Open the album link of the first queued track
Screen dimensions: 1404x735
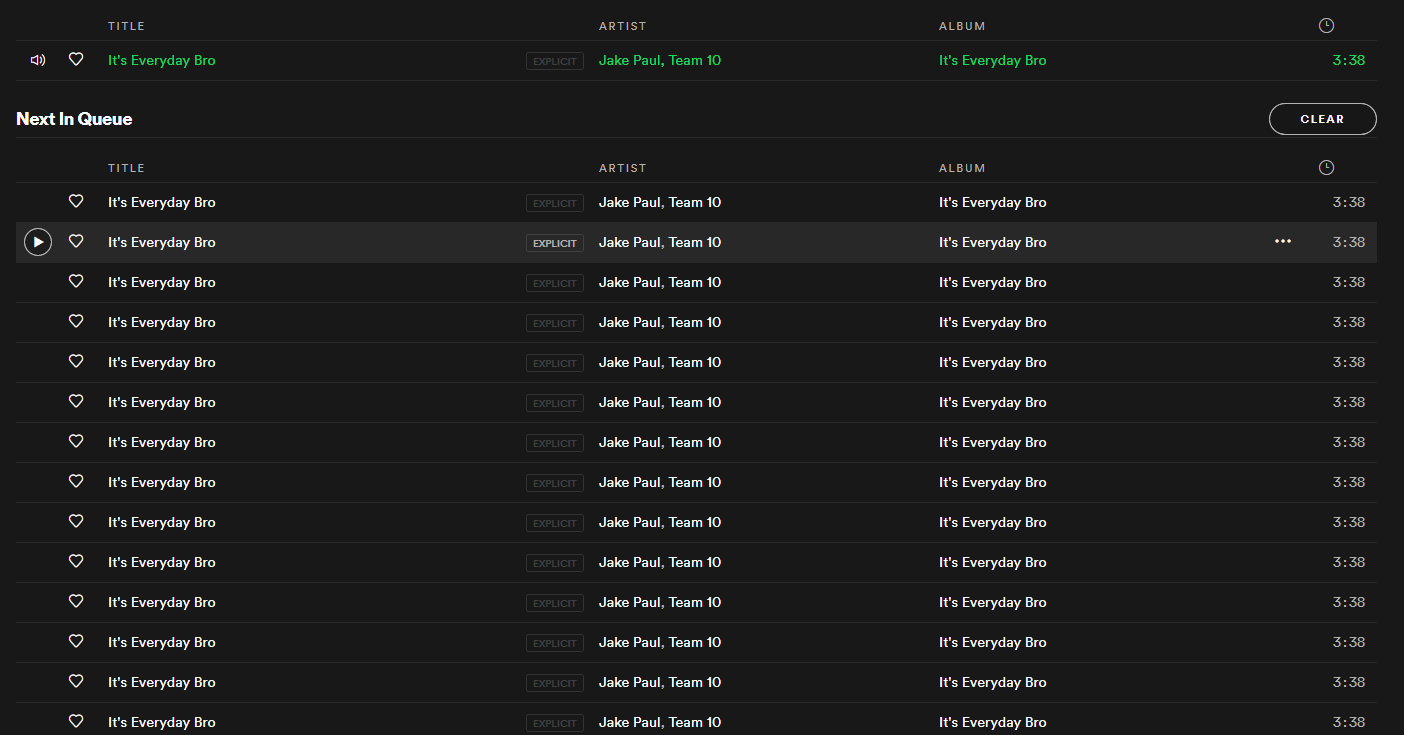click(x=992, y=202)
